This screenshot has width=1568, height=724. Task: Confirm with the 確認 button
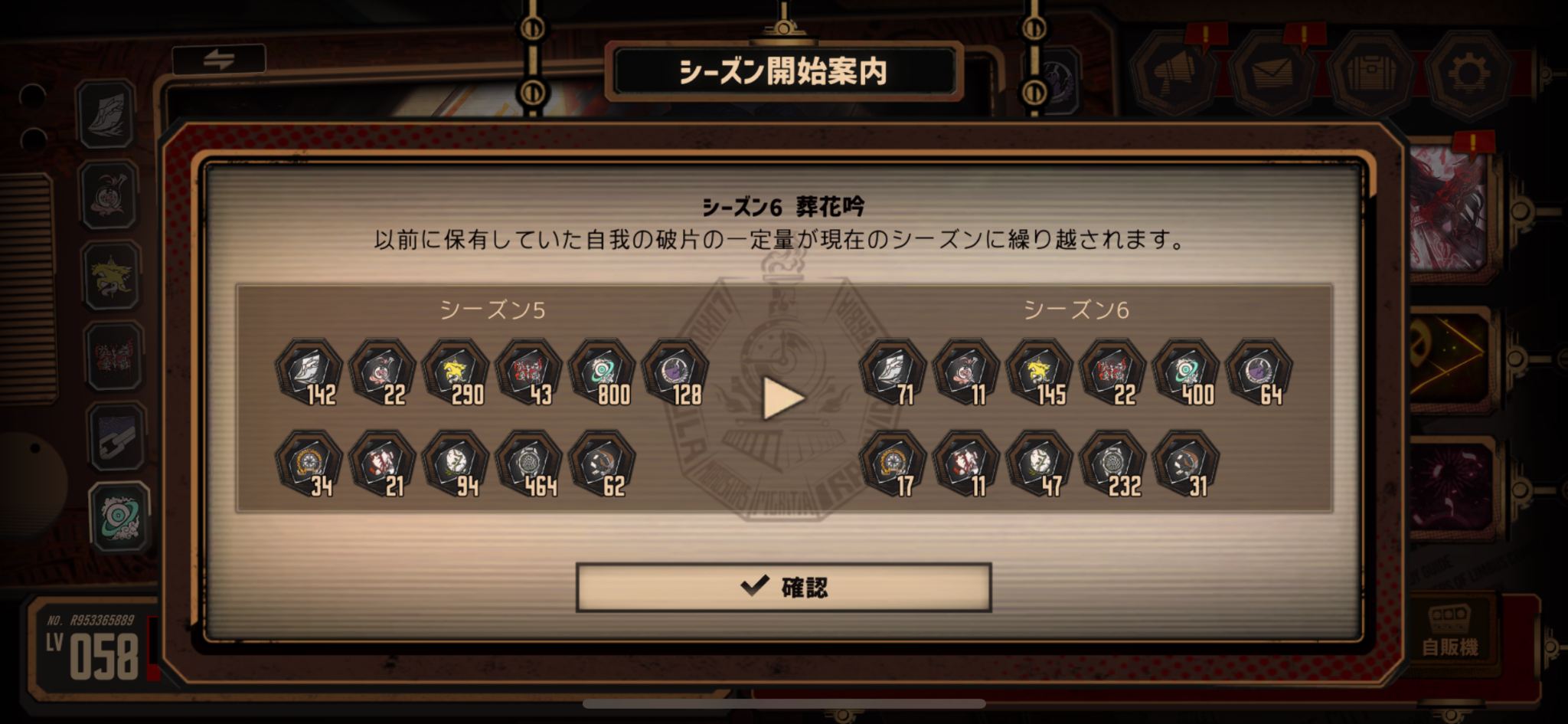point(783,588)
